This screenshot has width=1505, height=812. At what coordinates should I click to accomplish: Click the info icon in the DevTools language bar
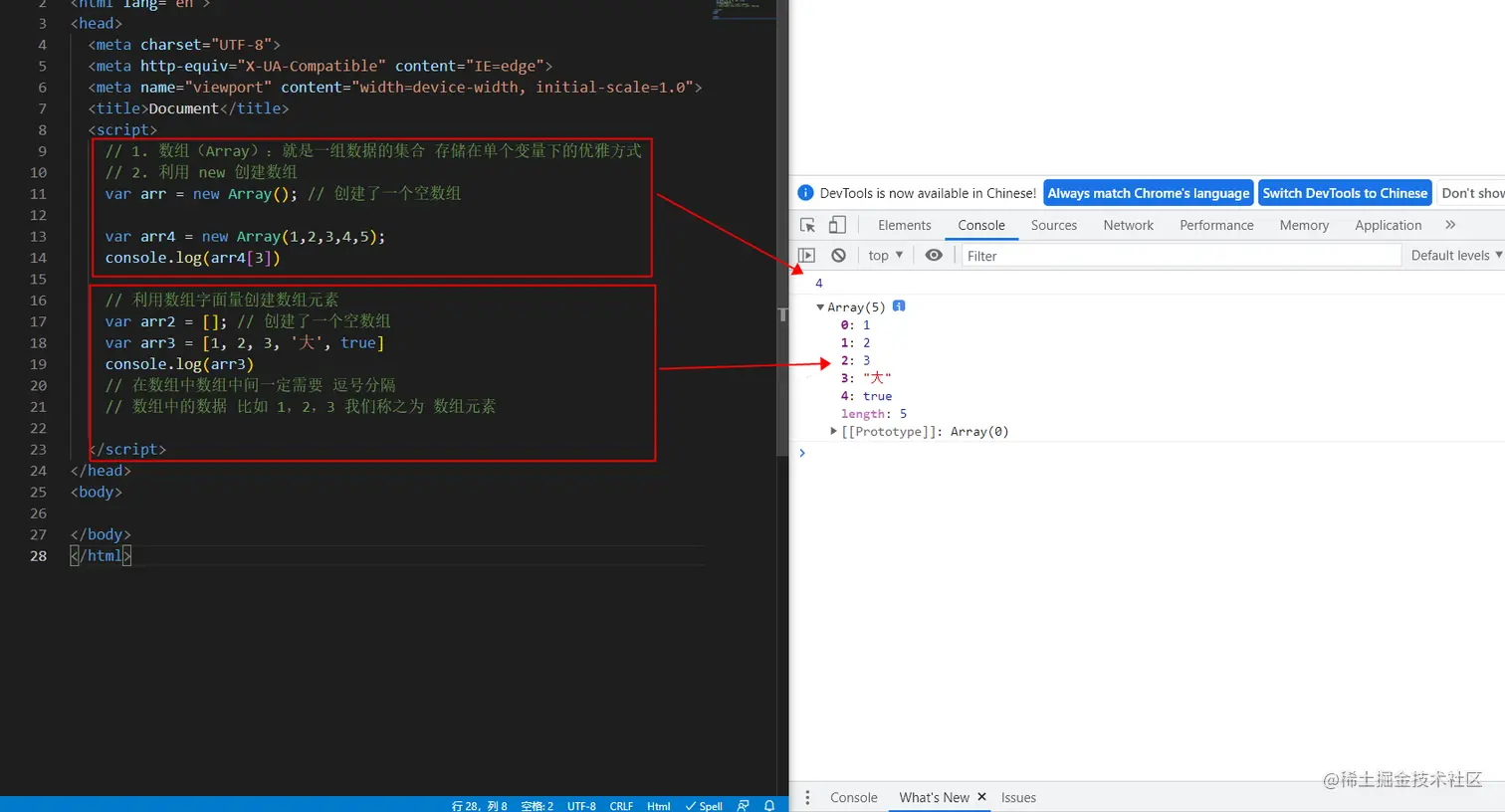(806, 193)
